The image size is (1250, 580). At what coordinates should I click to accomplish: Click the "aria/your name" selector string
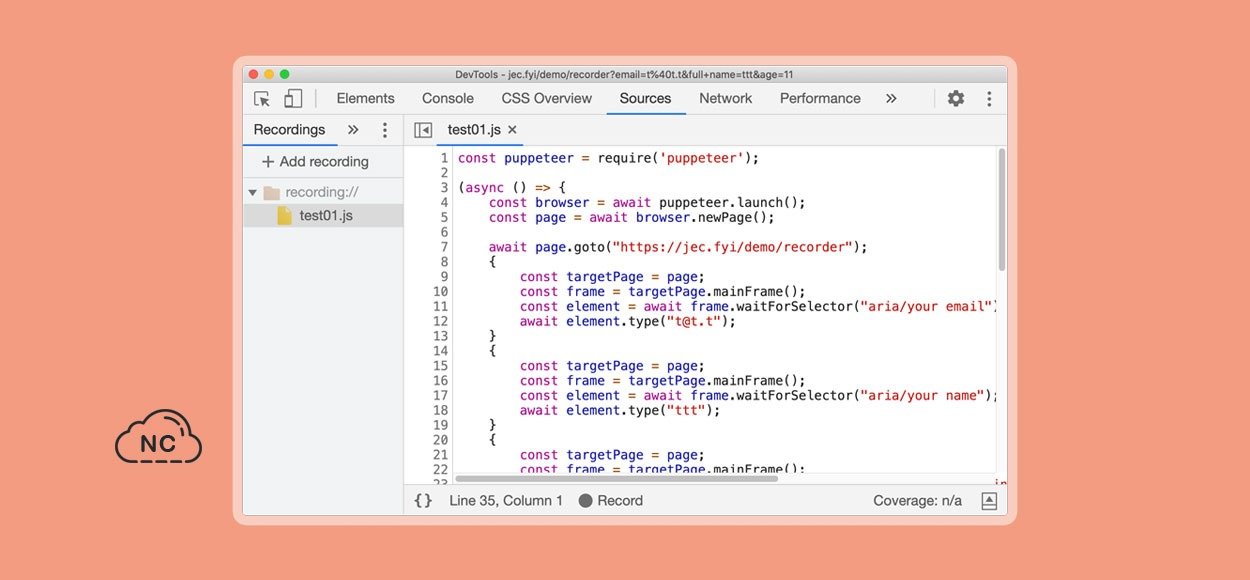(x=921, y=395)
